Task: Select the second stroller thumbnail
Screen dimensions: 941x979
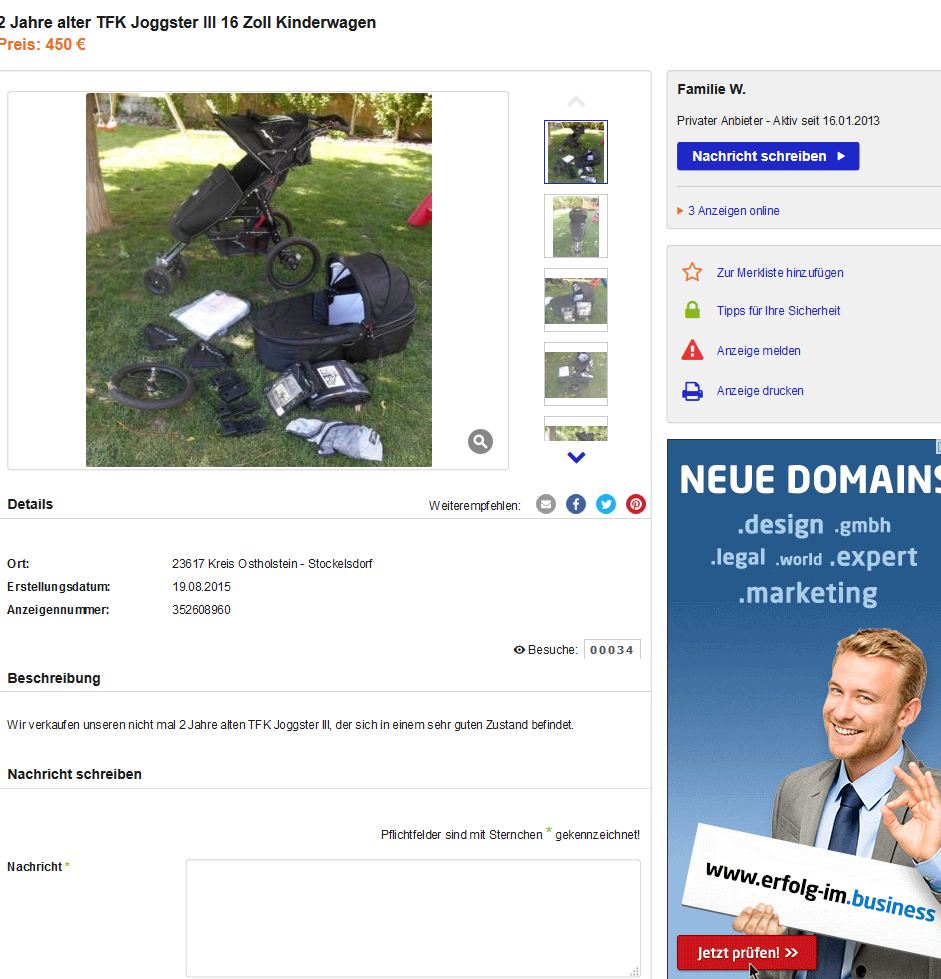Action: pos(576,226)
